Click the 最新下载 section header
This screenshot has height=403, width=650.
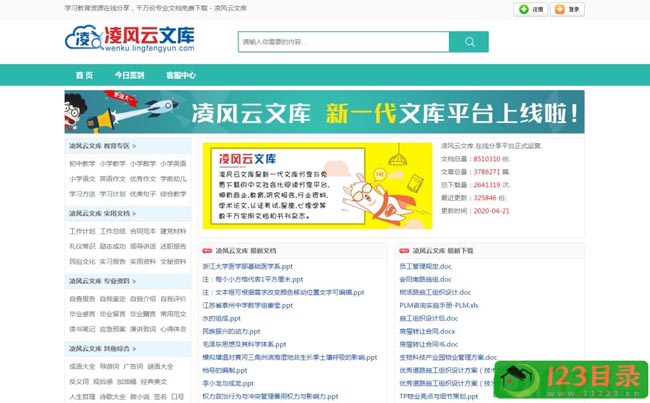point(443,251)
